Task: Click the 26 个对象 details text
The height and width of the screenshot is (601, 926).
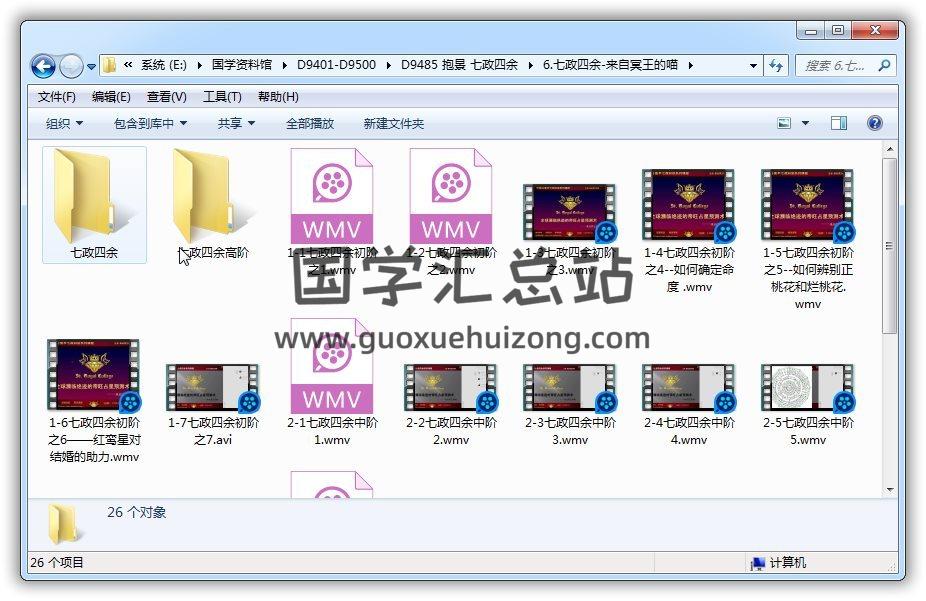Action: 136,512
